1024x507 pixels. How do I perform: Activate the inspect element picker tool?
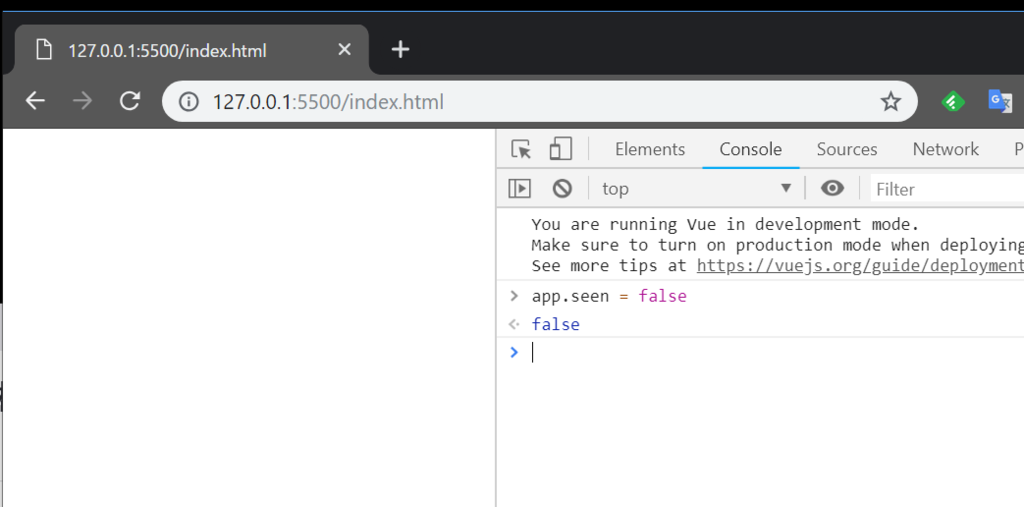coord(520,150)
